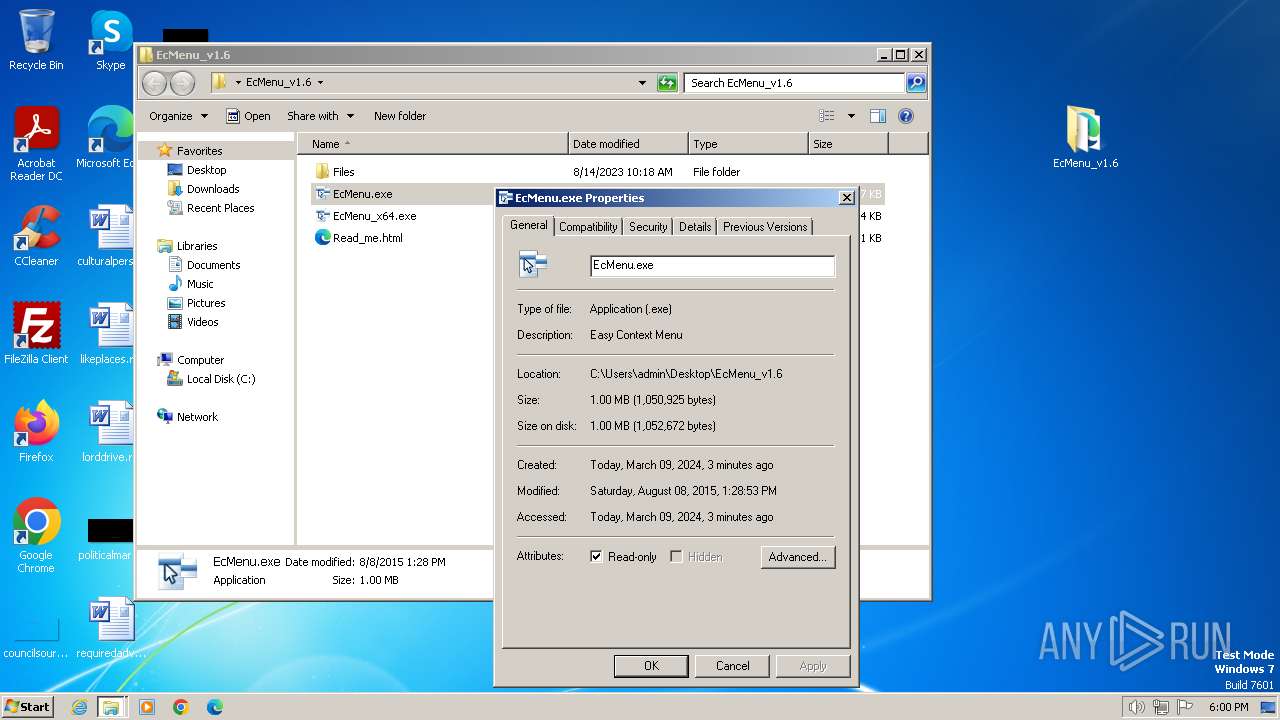Open Acrobat Reader DC desktop icon

(x=36, y=144)
